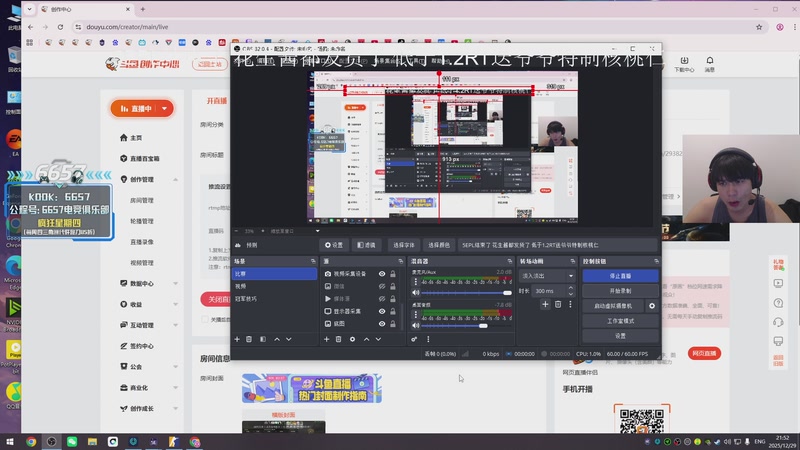
Task: Expand 数据中心 sidebar section
Action: (176, 284)
